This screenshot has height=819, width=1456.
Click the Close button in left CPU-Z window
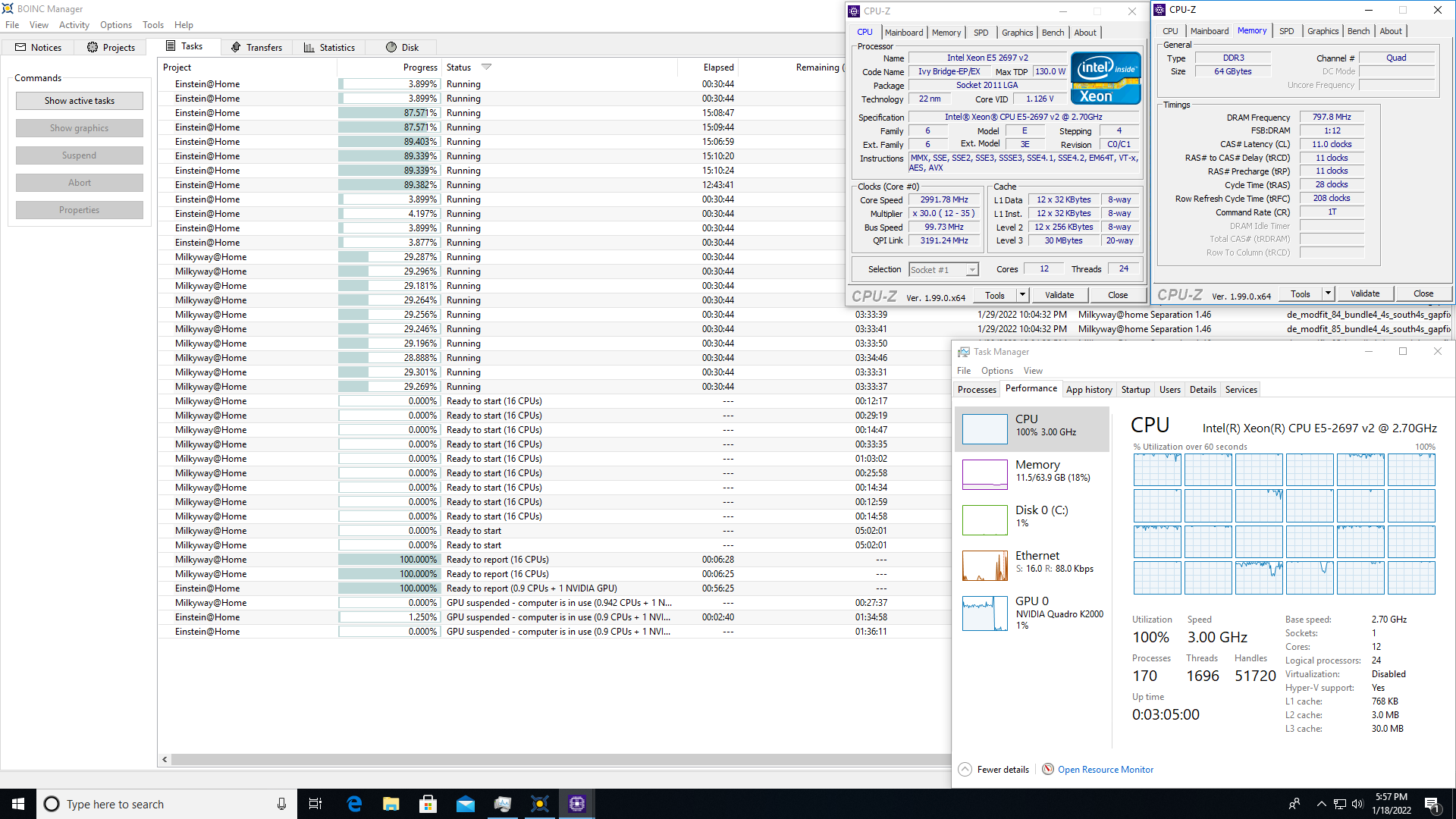1118,295
